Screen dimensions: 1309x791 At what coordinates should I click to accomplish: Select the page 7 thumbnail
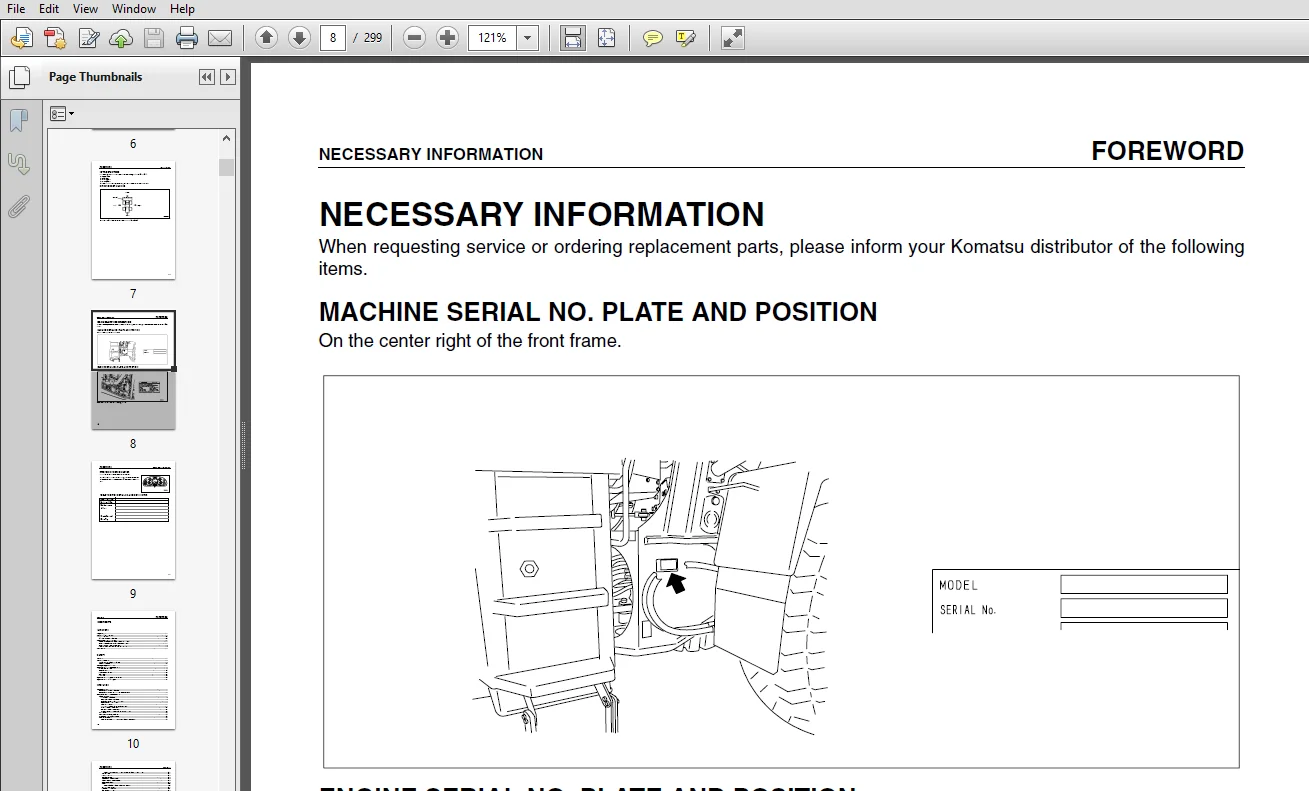point(133,221)
